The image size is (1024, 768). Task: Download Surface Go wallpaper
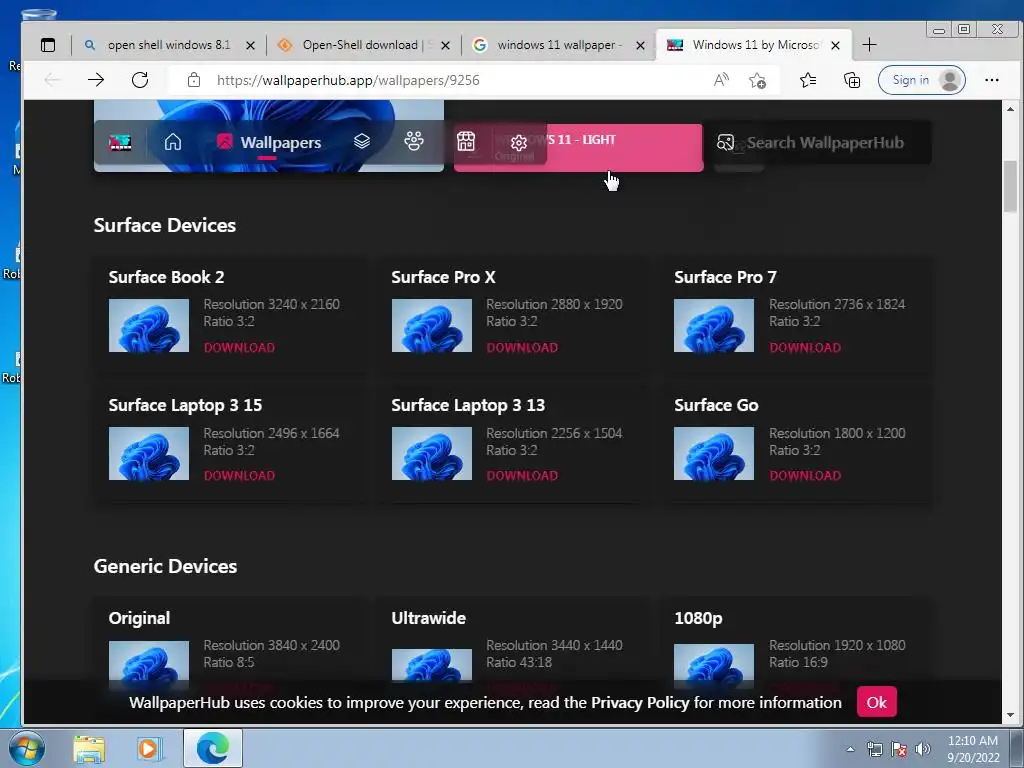(805, 475)
